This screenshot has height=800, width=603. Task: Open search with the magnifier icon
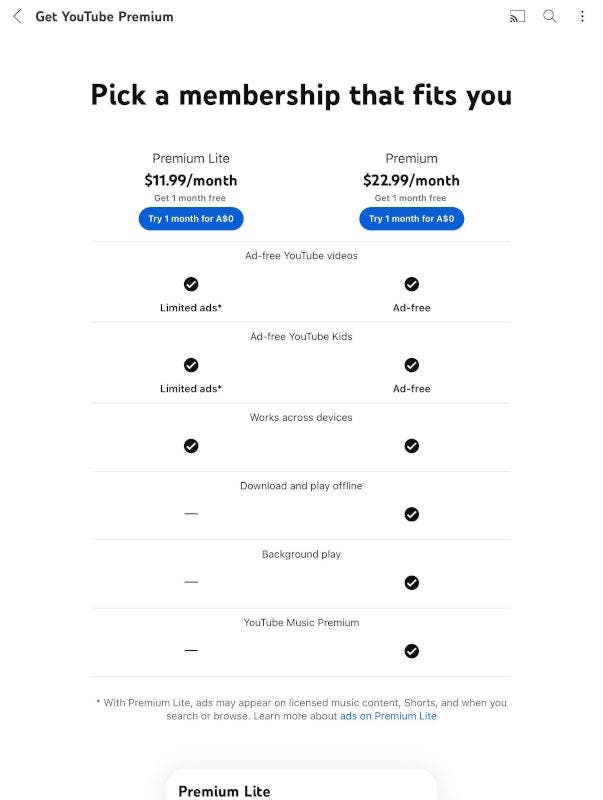coord(550,16)
